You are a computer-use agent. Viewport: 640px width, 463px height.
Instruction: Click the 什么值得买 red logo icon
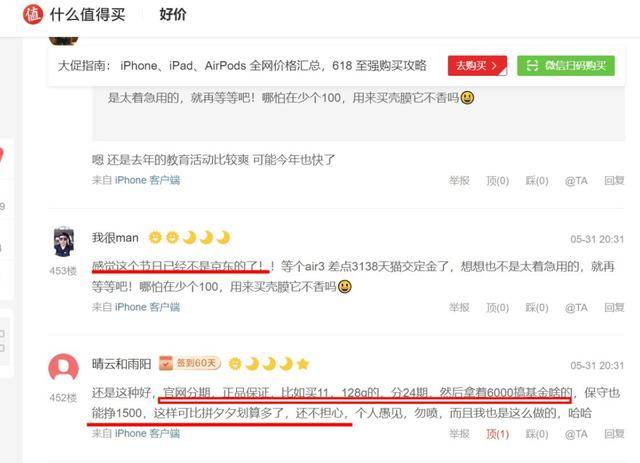tap(33, 14)
